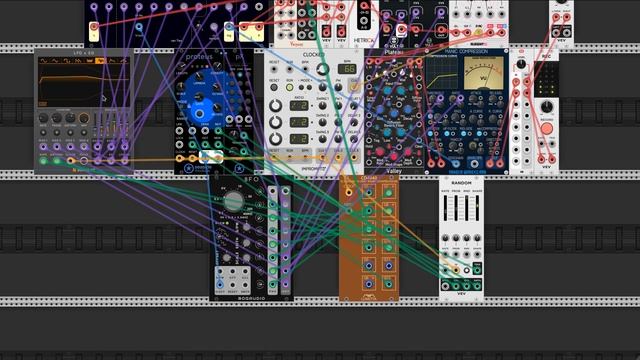Select the last waveform icon in LFO
Image resolution: width=640 pixels, height=360 pixels.
coord(123,60)
